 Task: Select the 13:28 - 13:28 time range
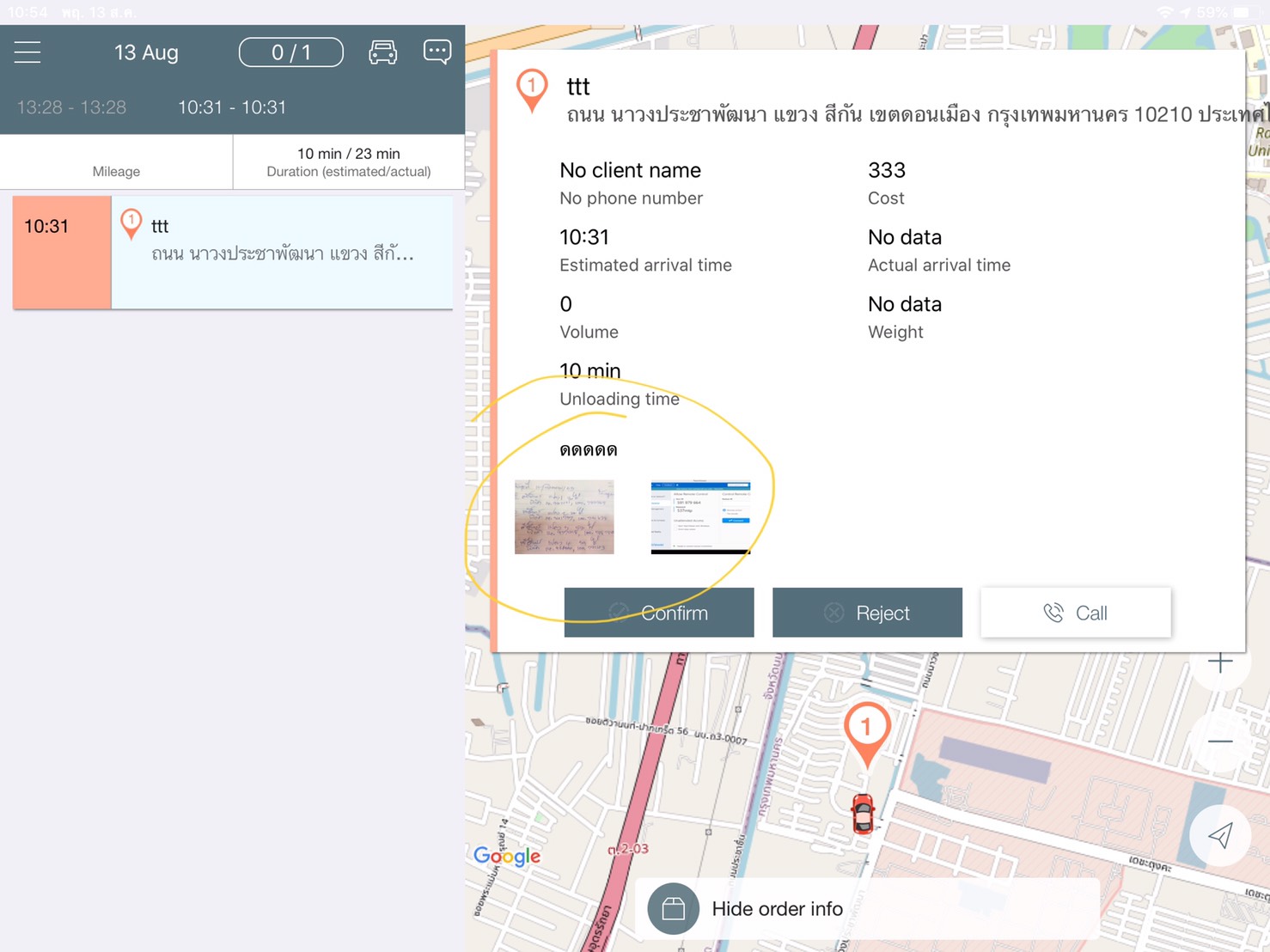click(x=71, y=107)
